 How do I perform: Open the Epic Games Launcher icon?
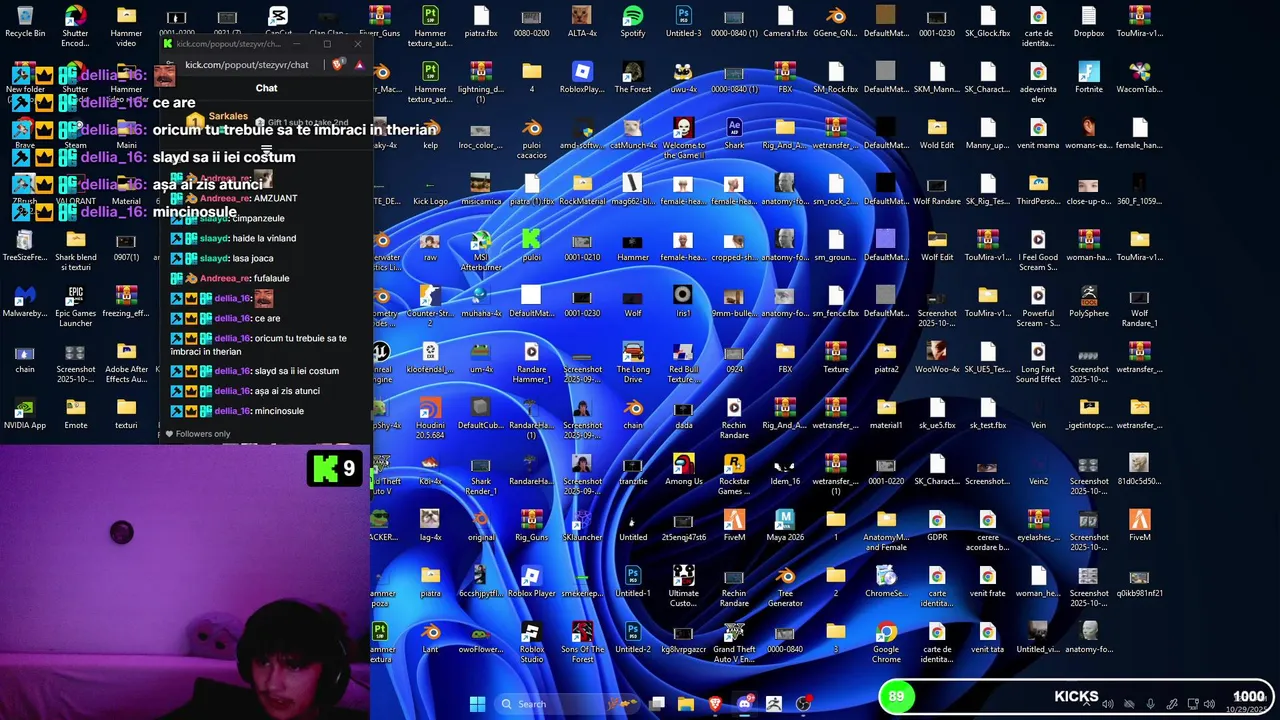pyautogui.click(x=75, y=307)
